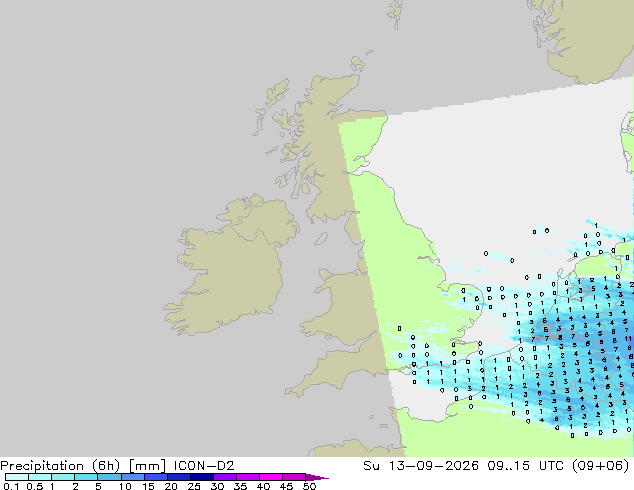Click the ICON-D2 model label

(204, 466)
